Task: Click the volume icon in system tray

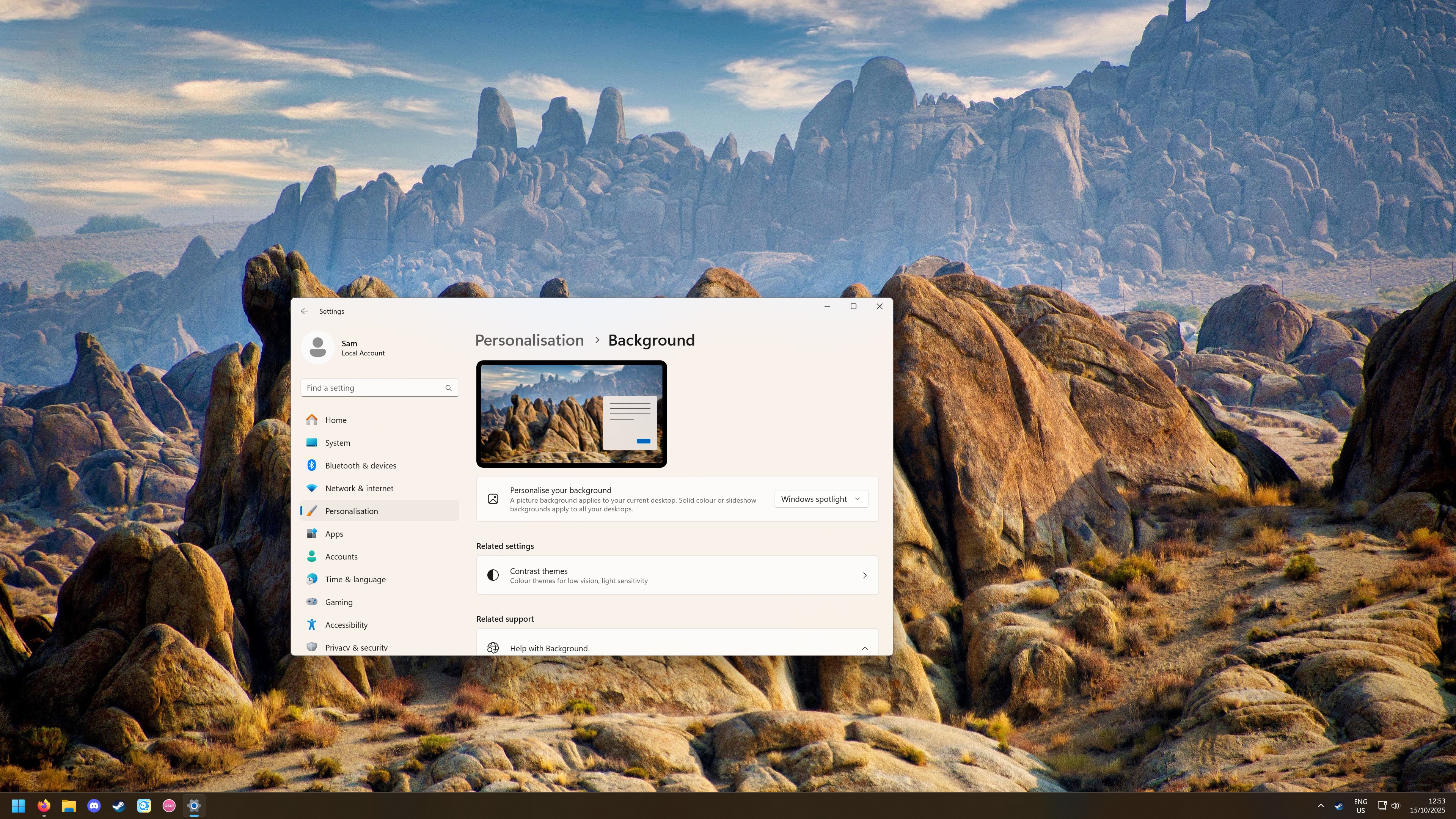Action: pyautogui.click(x=1396, y=805)
